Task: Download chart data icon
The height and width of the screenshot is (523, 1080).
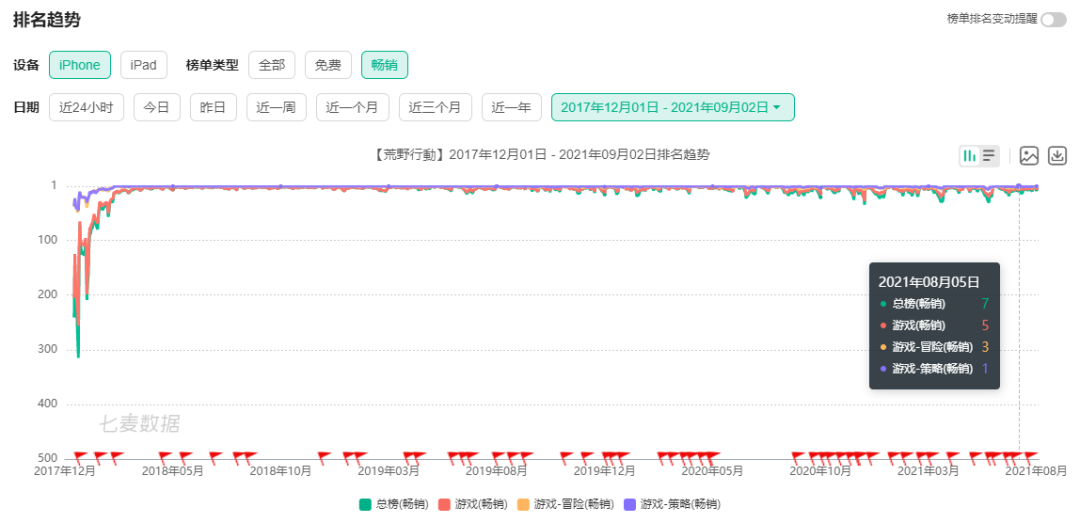Action: 1057,156
